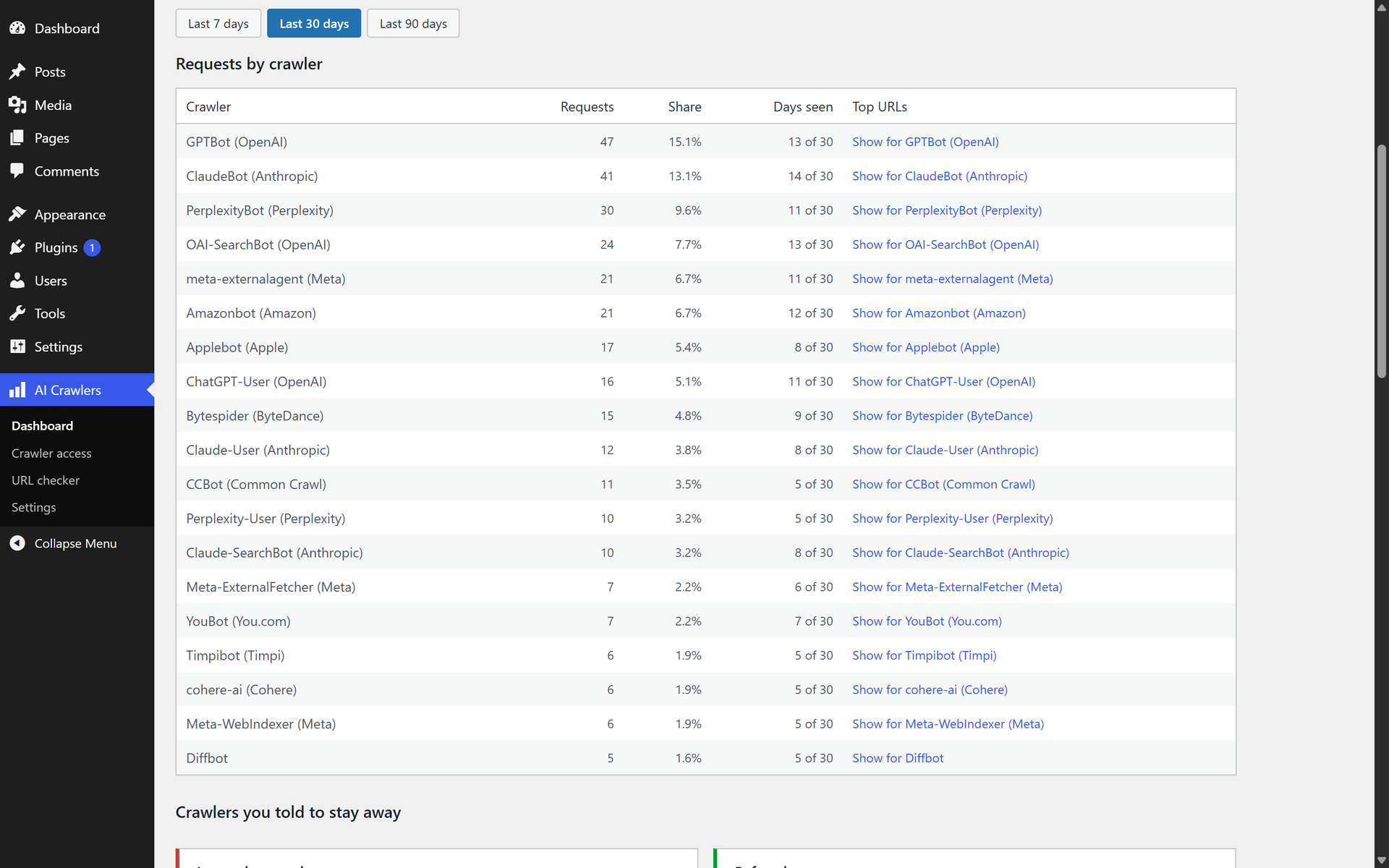The image size is (1389, 868).
Task: Show top URLs for ChatGPT-User
Action: point(944,381)
